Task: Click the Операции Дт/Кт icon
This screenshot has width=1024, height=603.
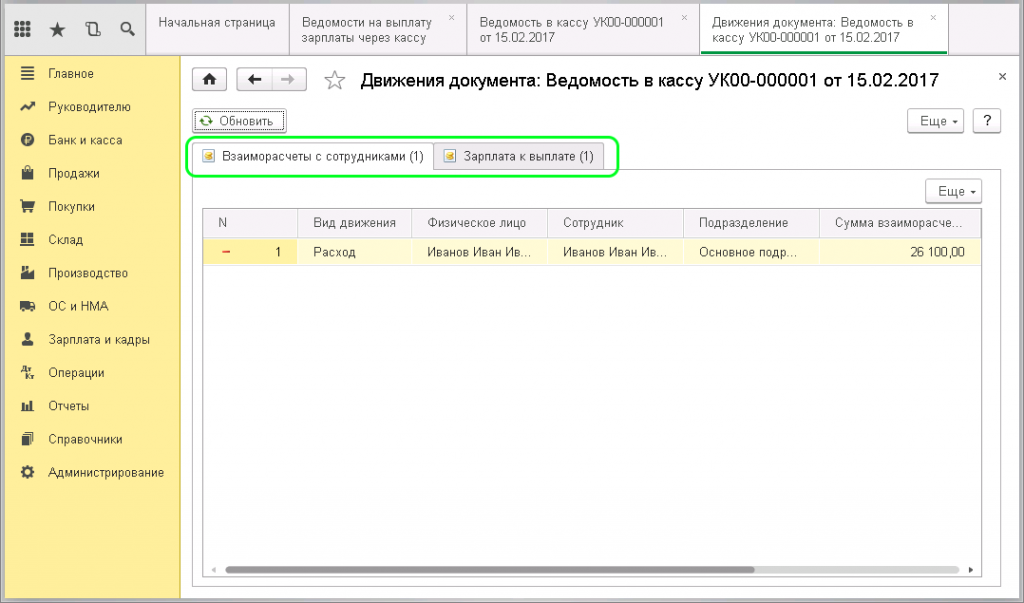Action: (x=27, y=372)
